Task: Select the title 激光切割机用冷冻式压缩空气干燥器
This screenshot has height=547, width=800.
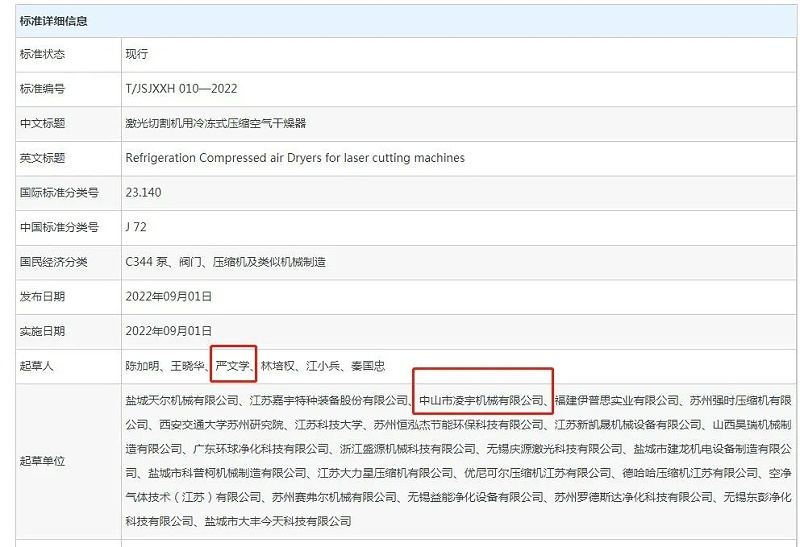Action: pyautogui.click(x=216, y=123)
